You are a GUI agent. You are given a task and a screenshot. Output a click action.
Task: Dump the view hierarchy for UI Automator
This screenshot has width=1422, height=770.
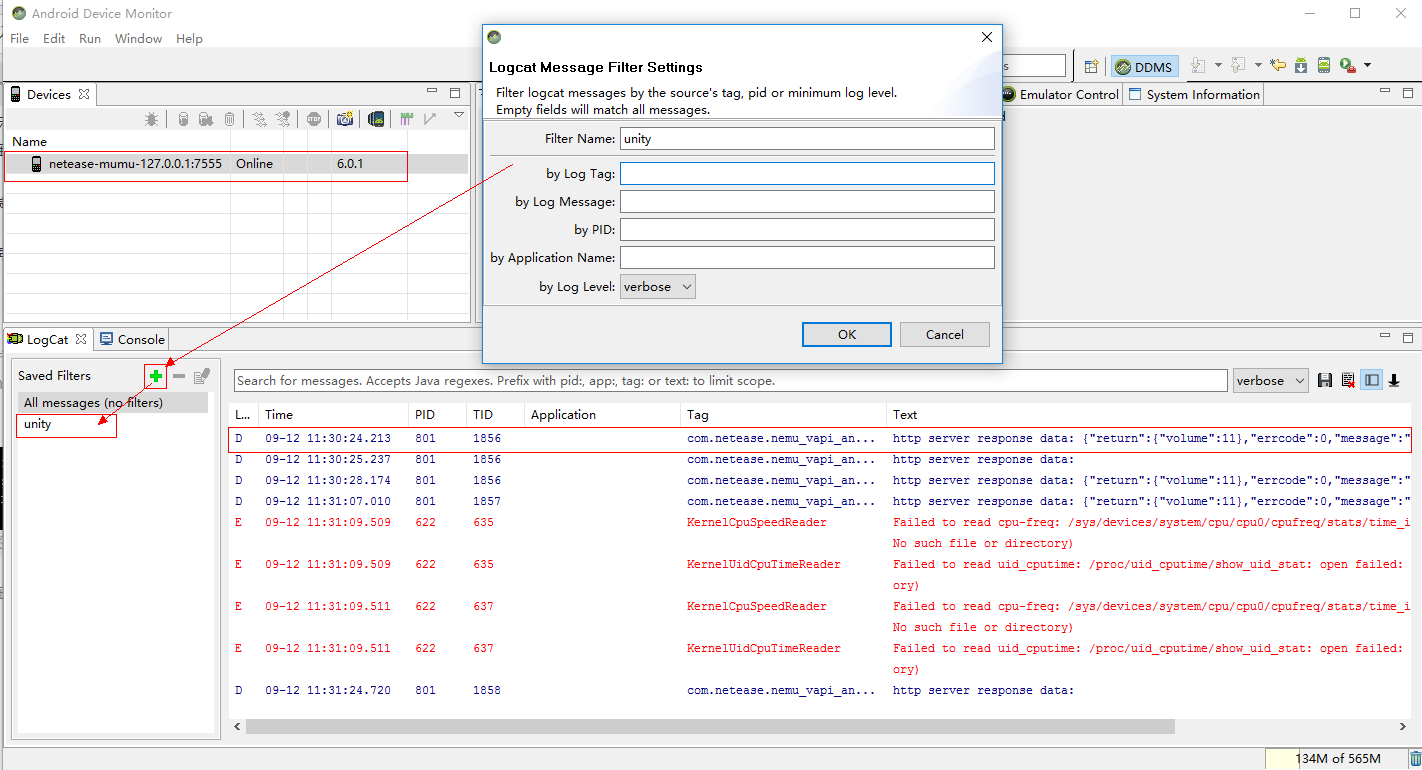pos(376,119)
